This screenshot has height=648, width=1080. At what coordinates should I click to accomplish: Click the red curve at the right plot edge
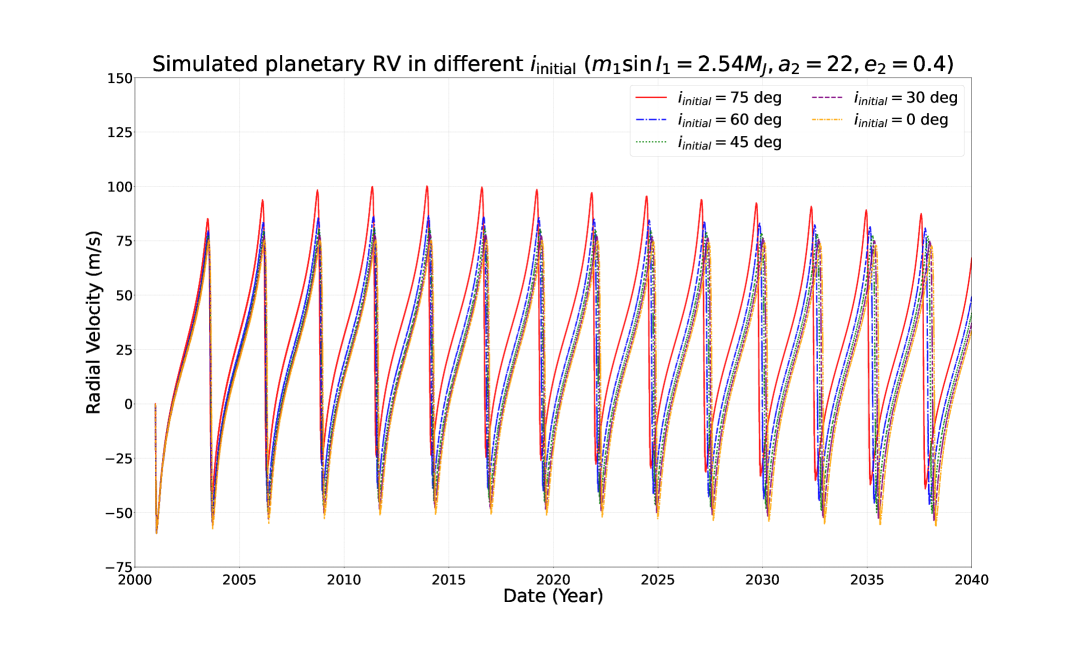970,262
